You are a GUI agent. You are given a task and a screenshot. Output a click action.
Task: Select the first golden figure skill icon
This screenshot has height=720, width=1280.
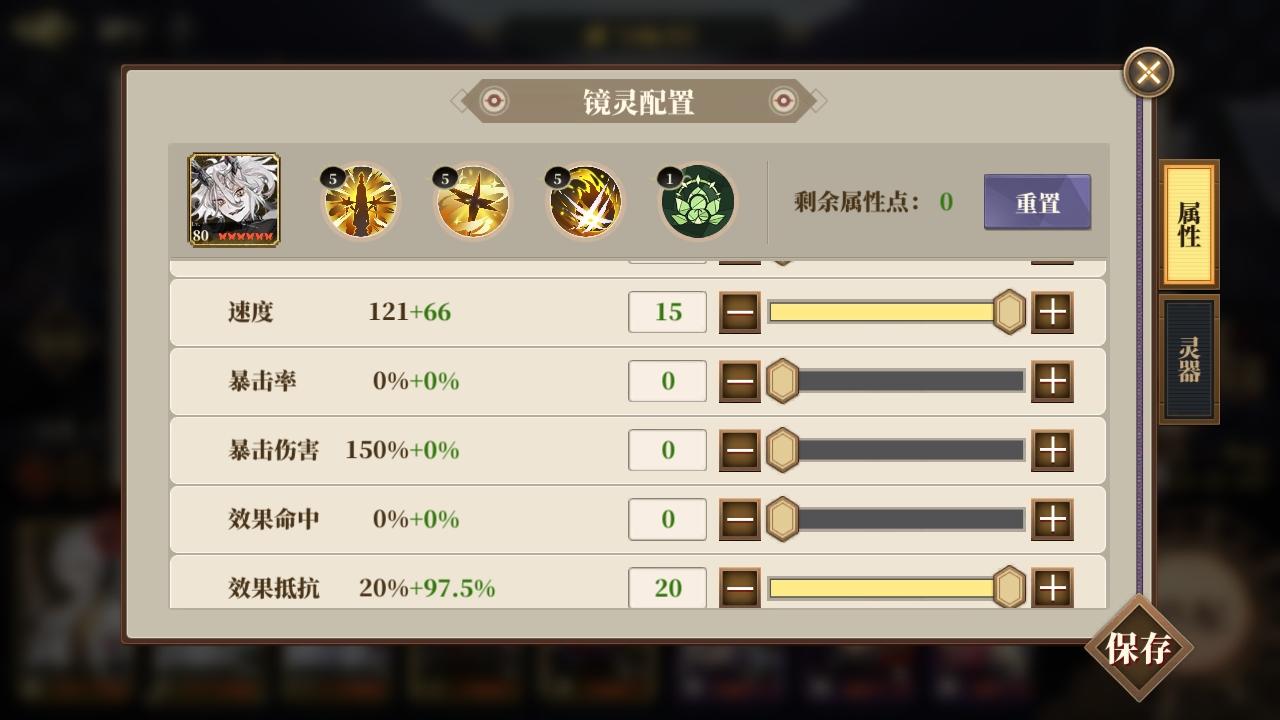click(x=360, y=202)
